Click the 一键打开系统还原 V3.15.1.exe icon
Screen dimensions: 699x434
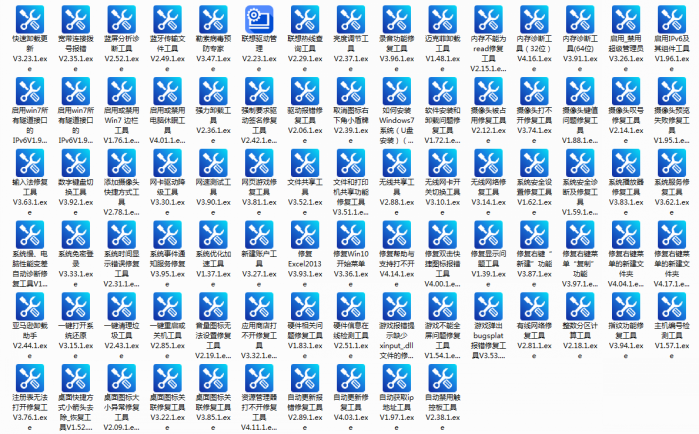pyautogui.click(x=76, y=307)
